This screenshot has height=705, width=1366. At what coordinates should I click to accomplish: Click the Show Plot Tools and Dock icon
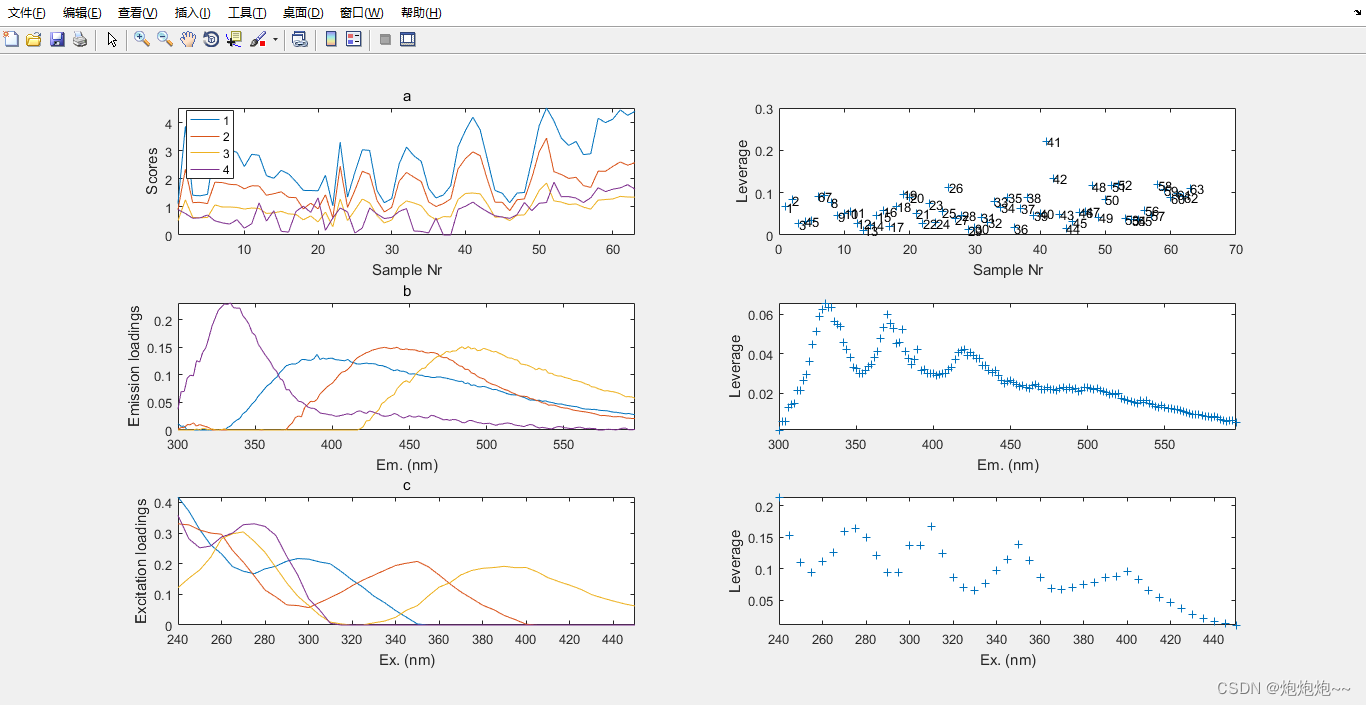[x=408, y=39]
